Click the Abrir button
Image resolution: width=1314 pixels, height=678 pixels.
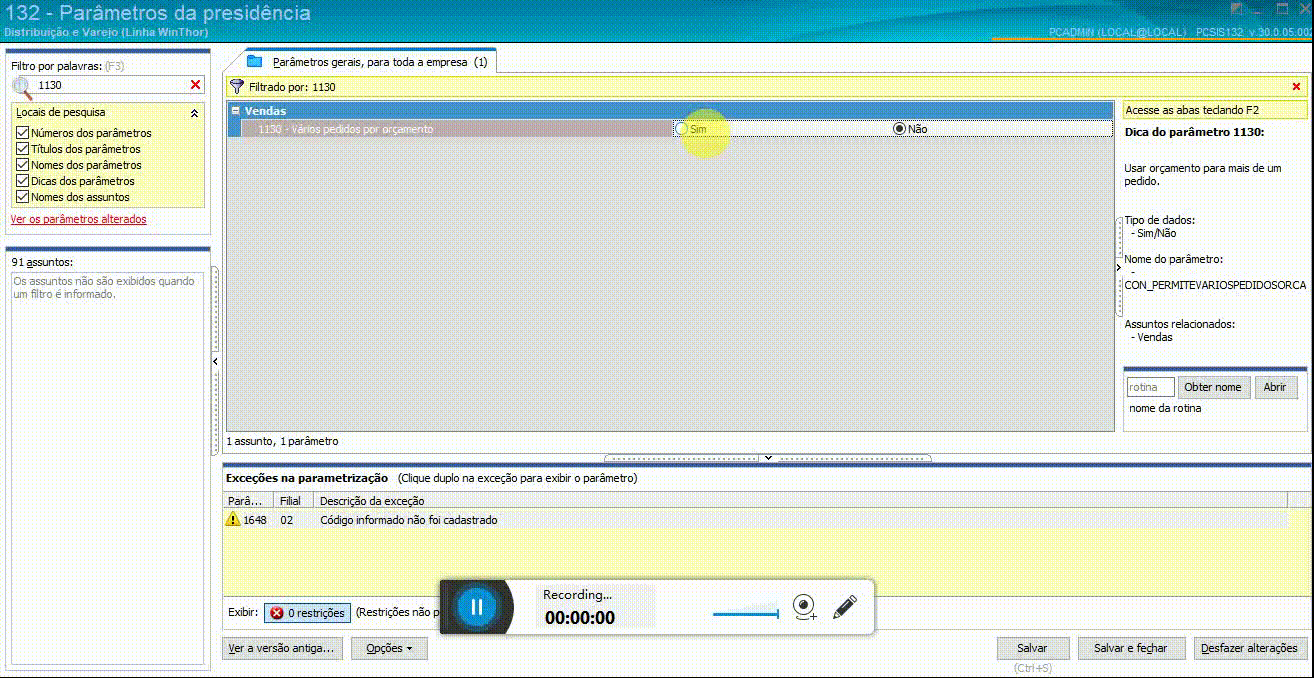pyautogui.click(x=1275, y=387)
